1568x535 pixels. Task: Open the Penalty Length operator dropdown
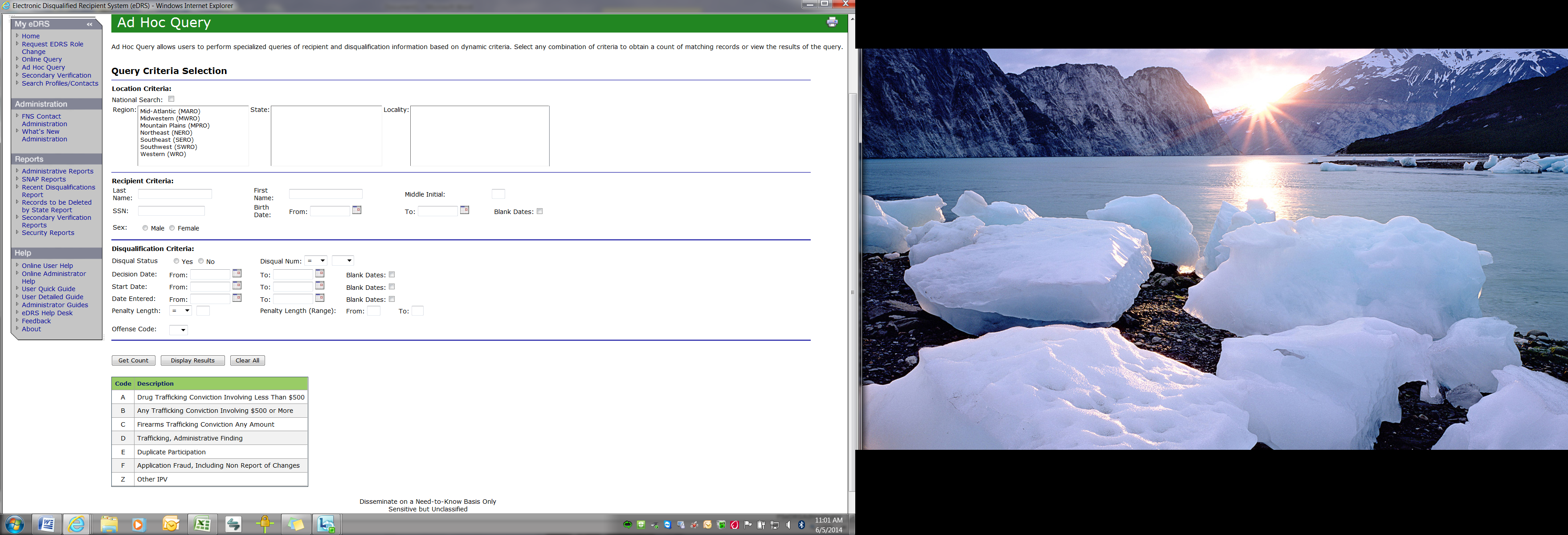click(181, 311)
